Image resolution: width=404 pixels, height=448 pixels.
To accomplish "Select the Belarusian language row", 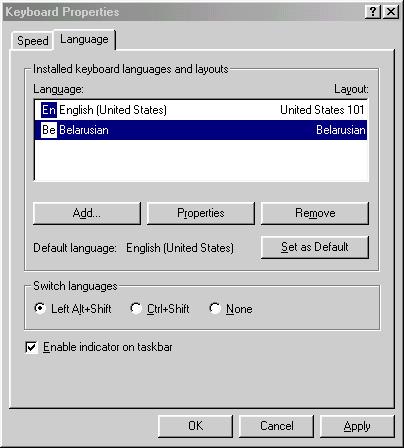I will 201,130.
